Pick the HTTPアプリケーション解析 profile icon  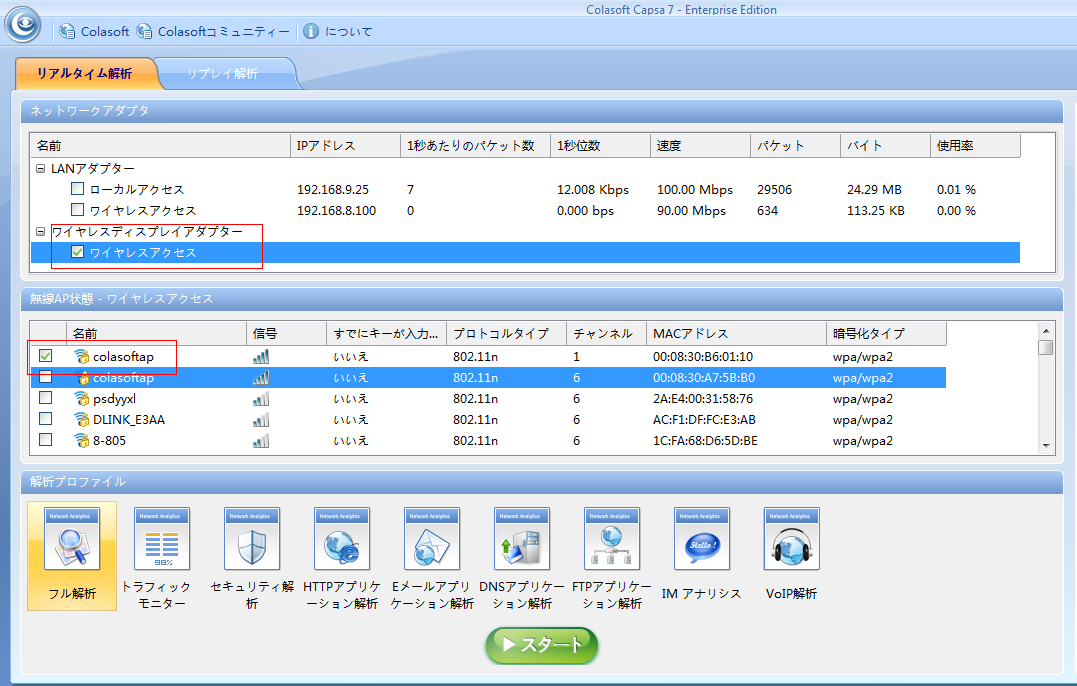point(341,539)
